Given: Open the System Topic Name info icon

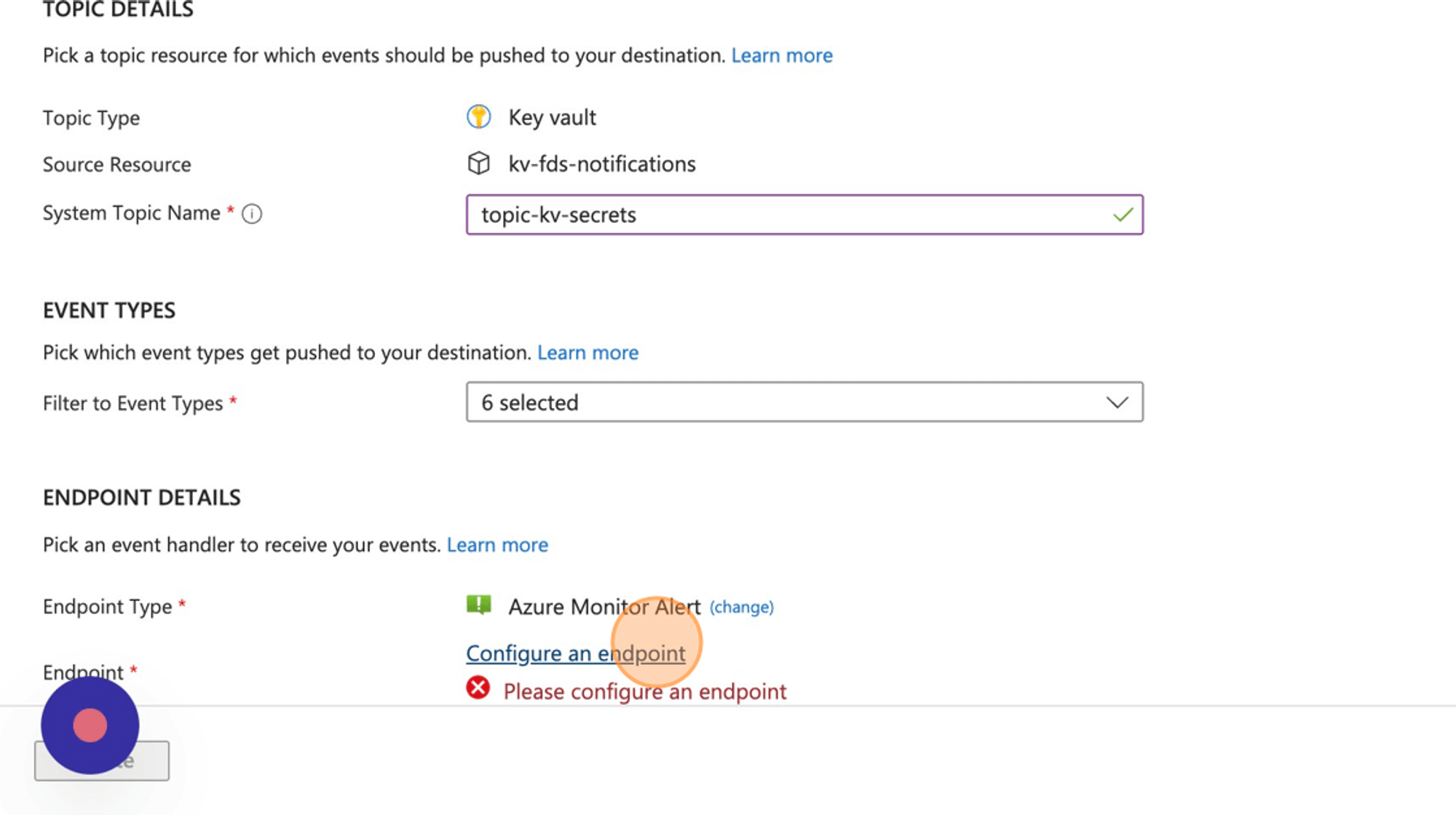Looking at the screenshot, I should (252, 214).
